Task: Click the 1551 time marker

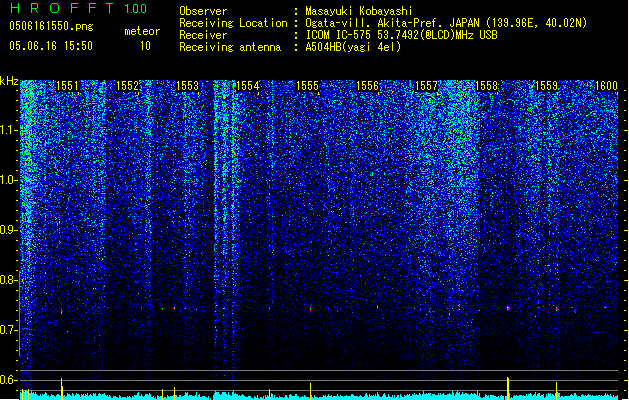Action: (67, 86)
